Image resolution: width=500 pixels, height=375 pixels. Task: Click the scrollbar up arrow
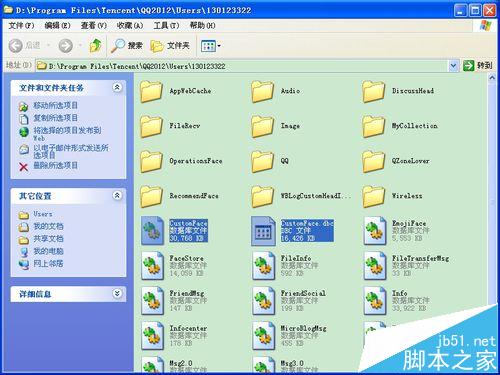click(492, 78)
